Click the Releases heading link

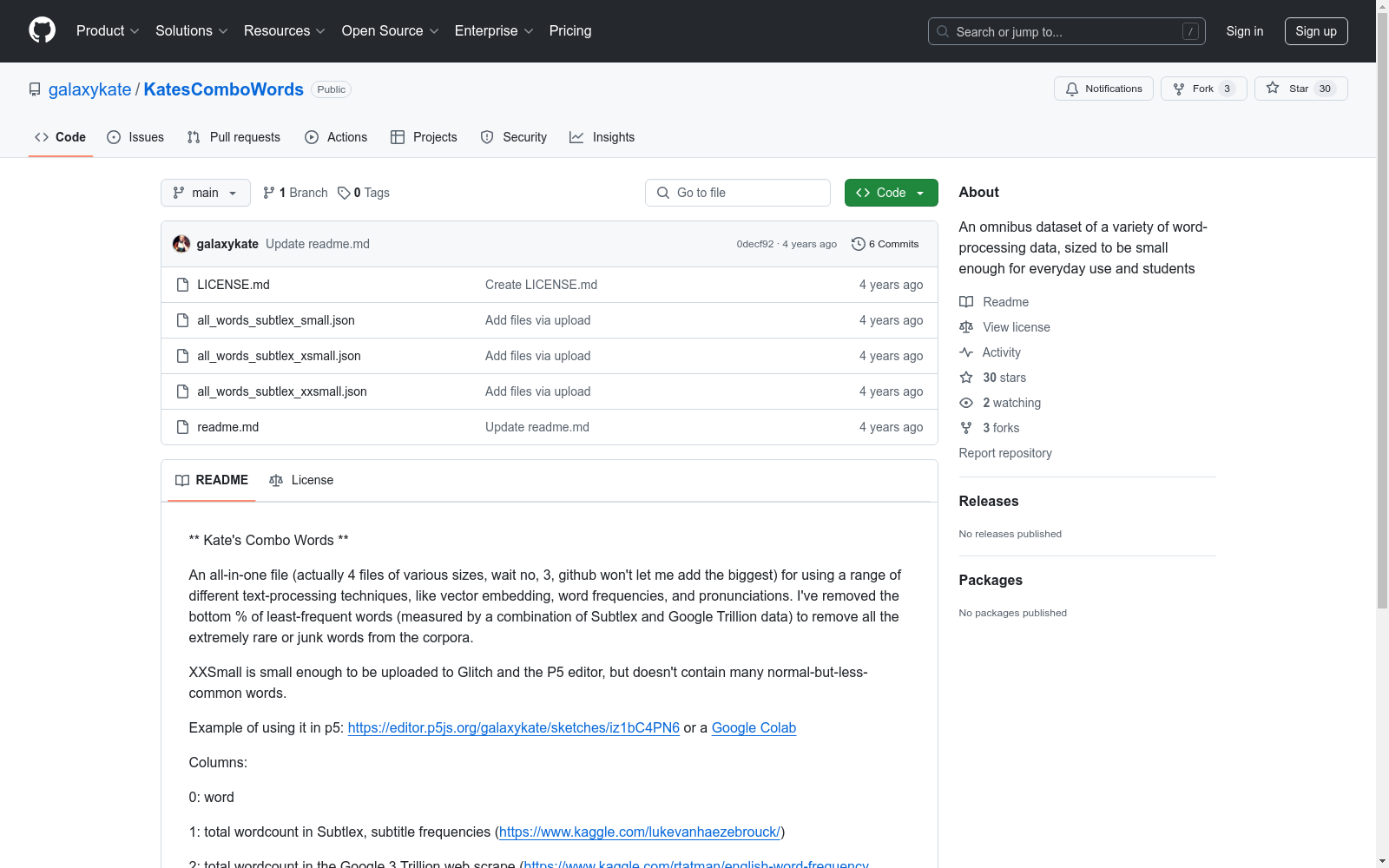[989, 501]
